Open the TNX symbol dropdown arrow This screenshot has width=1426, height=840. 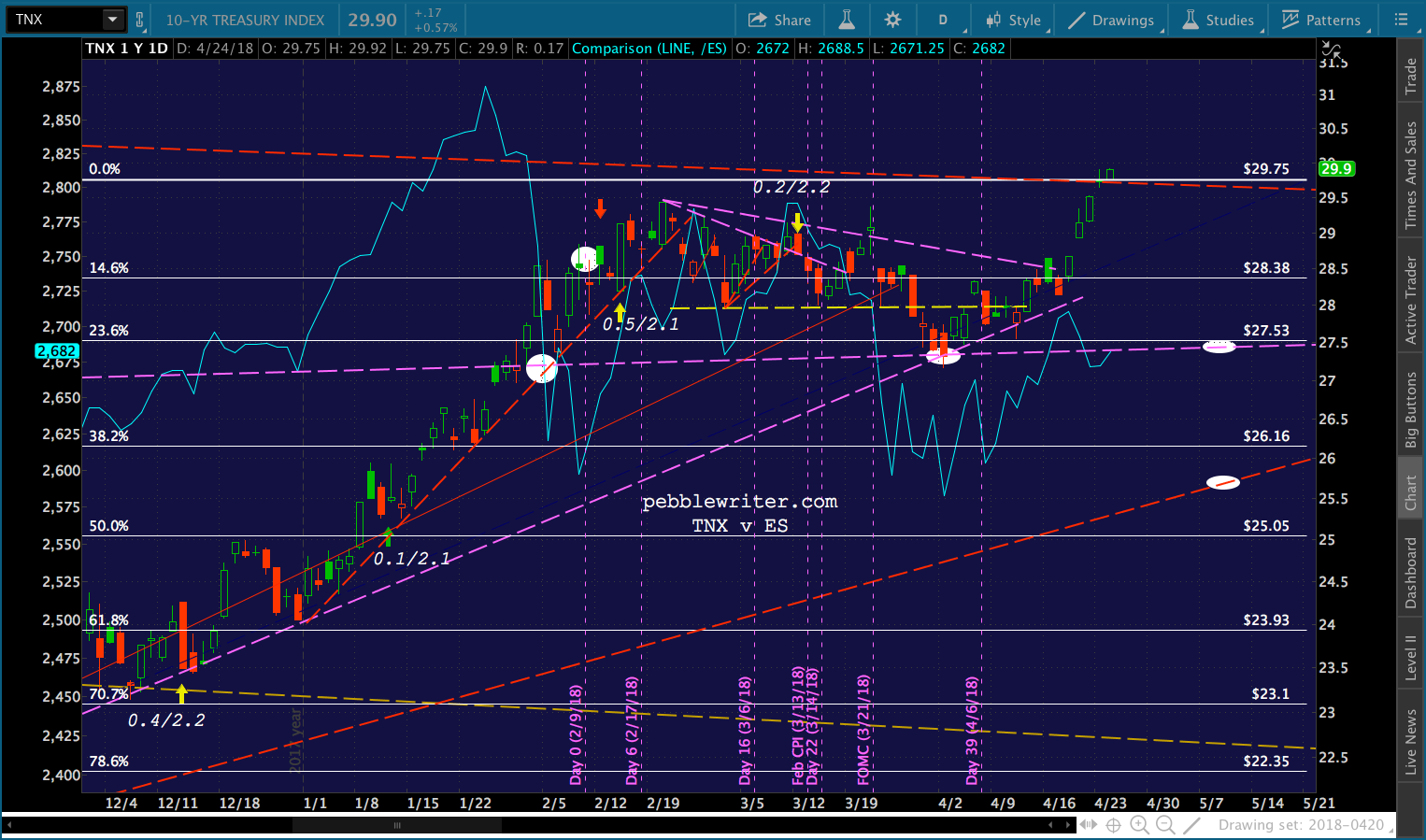point(112,20)
